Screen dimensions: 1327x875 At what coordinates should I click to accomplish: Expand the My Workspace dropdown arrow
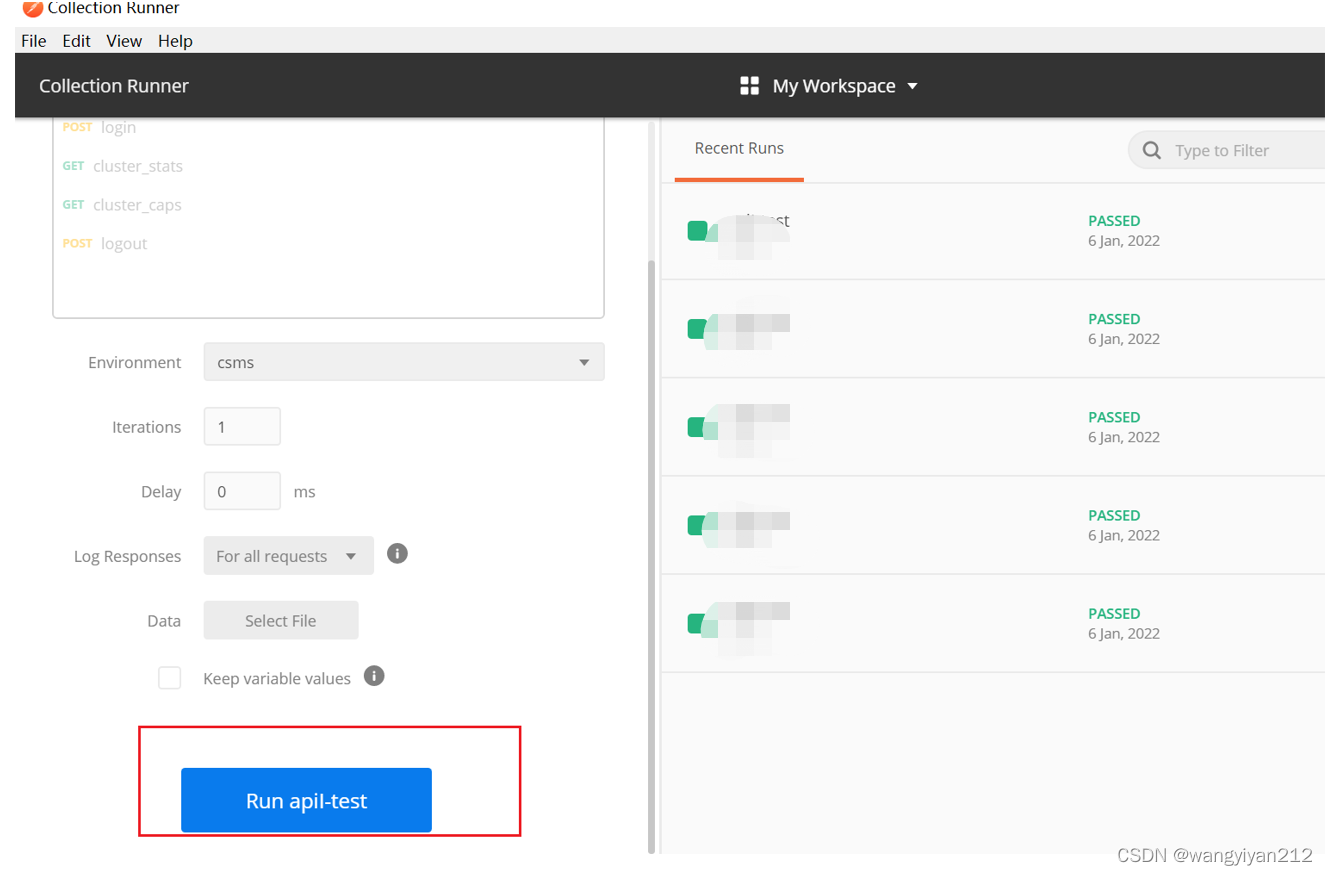point(912,86)
